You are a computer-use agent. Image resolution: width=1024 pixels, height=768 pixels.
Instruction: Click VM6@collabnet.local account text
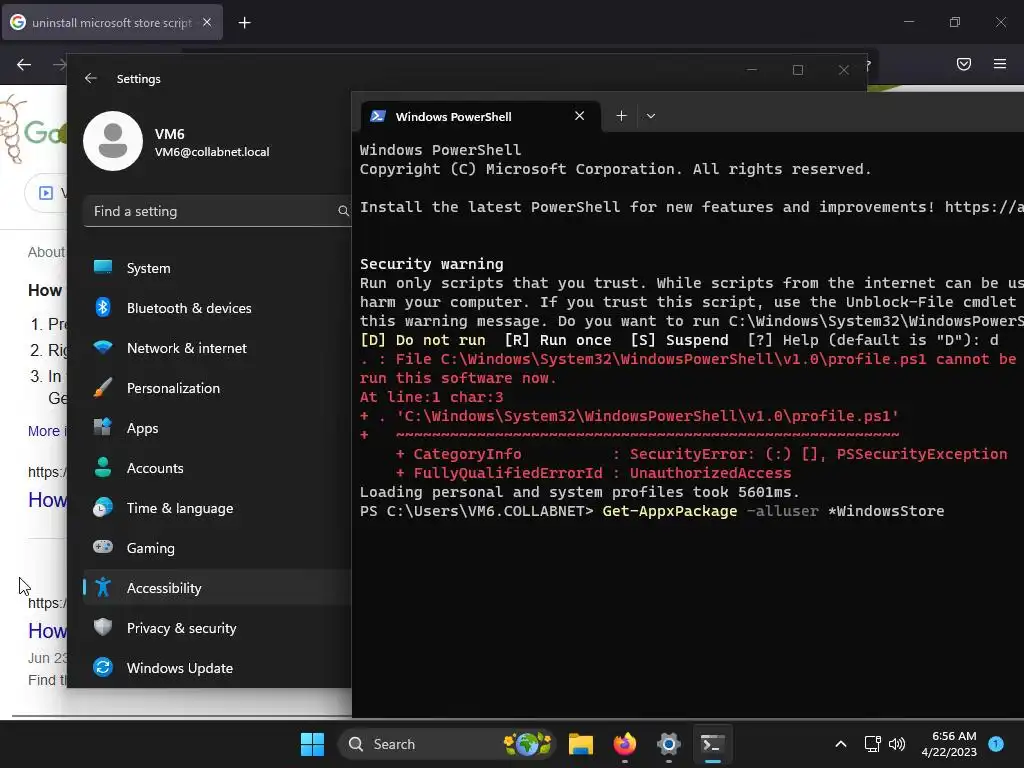click(212, 152)
